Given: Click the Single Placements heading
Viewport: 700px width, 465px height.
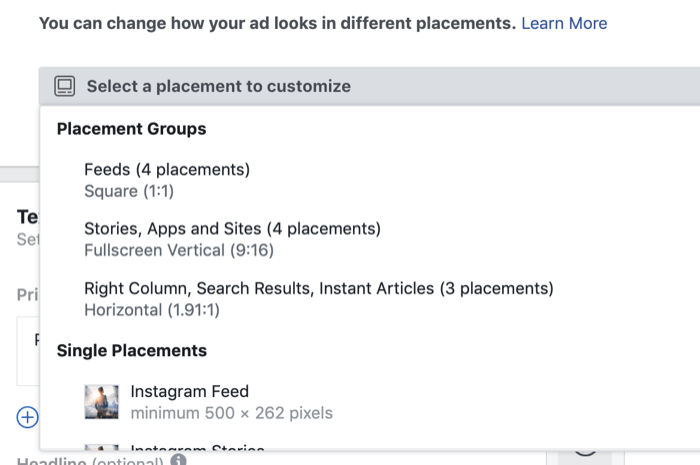Looking at the screenshot, I should [x=132, y=351].
